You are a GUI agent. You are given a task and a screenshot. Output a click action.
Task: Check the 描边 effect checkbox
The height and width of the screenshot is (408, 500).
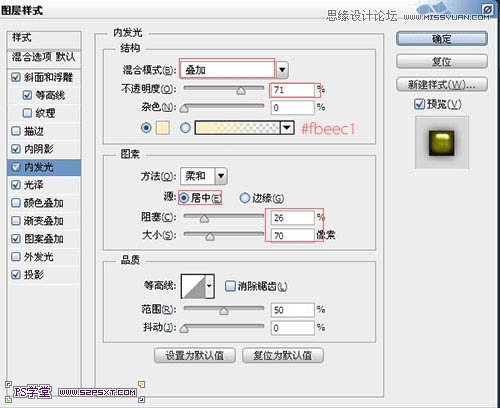(15, 131)
